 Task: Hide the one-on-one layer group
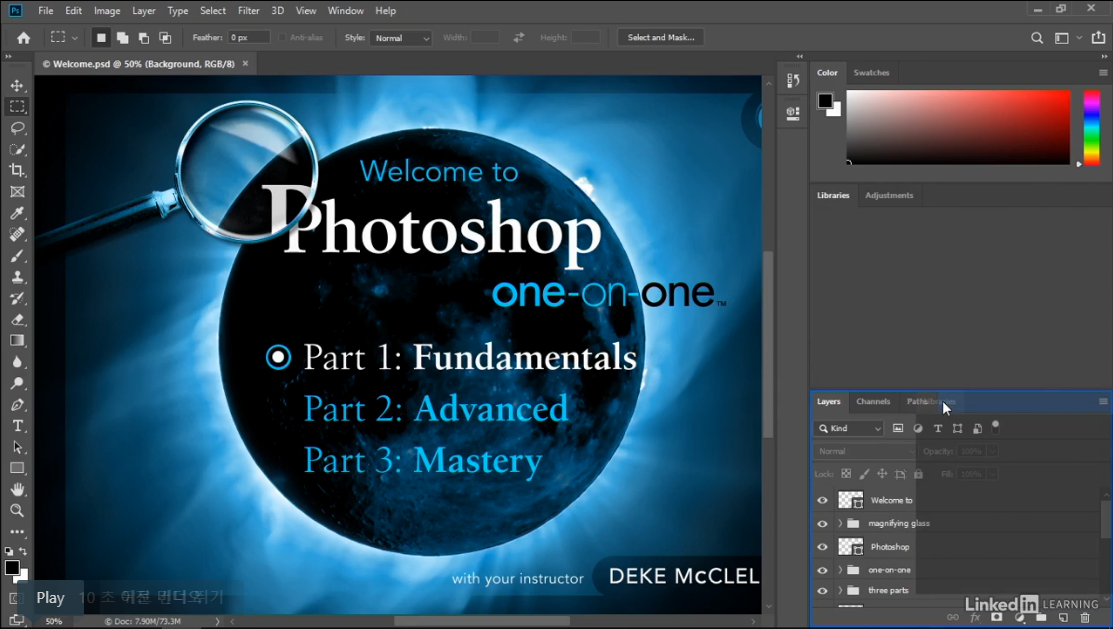pyautogui.click(x=823, y=570)
